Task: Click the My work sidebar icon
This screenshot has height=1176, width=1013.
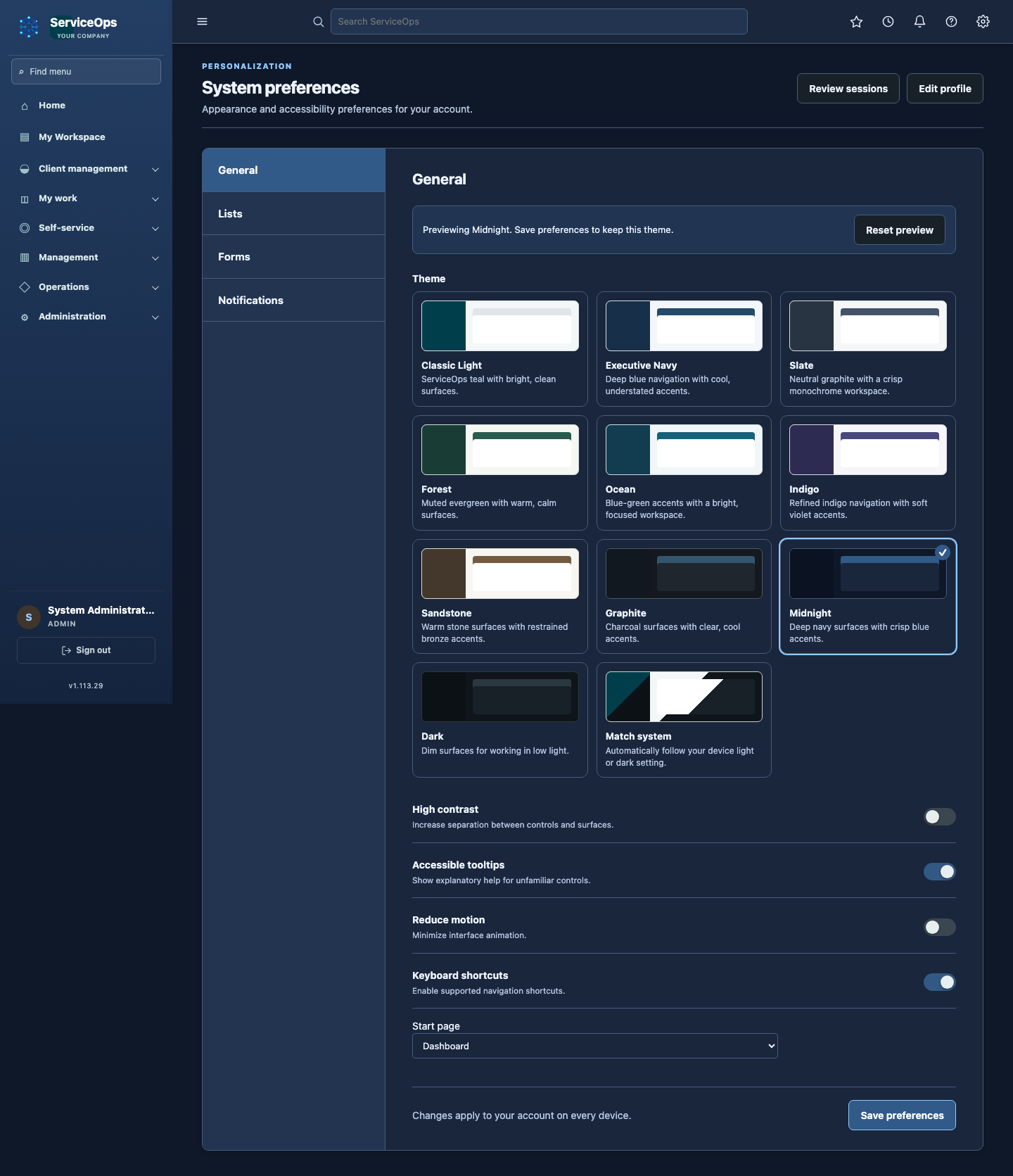Action: [25, 199]
